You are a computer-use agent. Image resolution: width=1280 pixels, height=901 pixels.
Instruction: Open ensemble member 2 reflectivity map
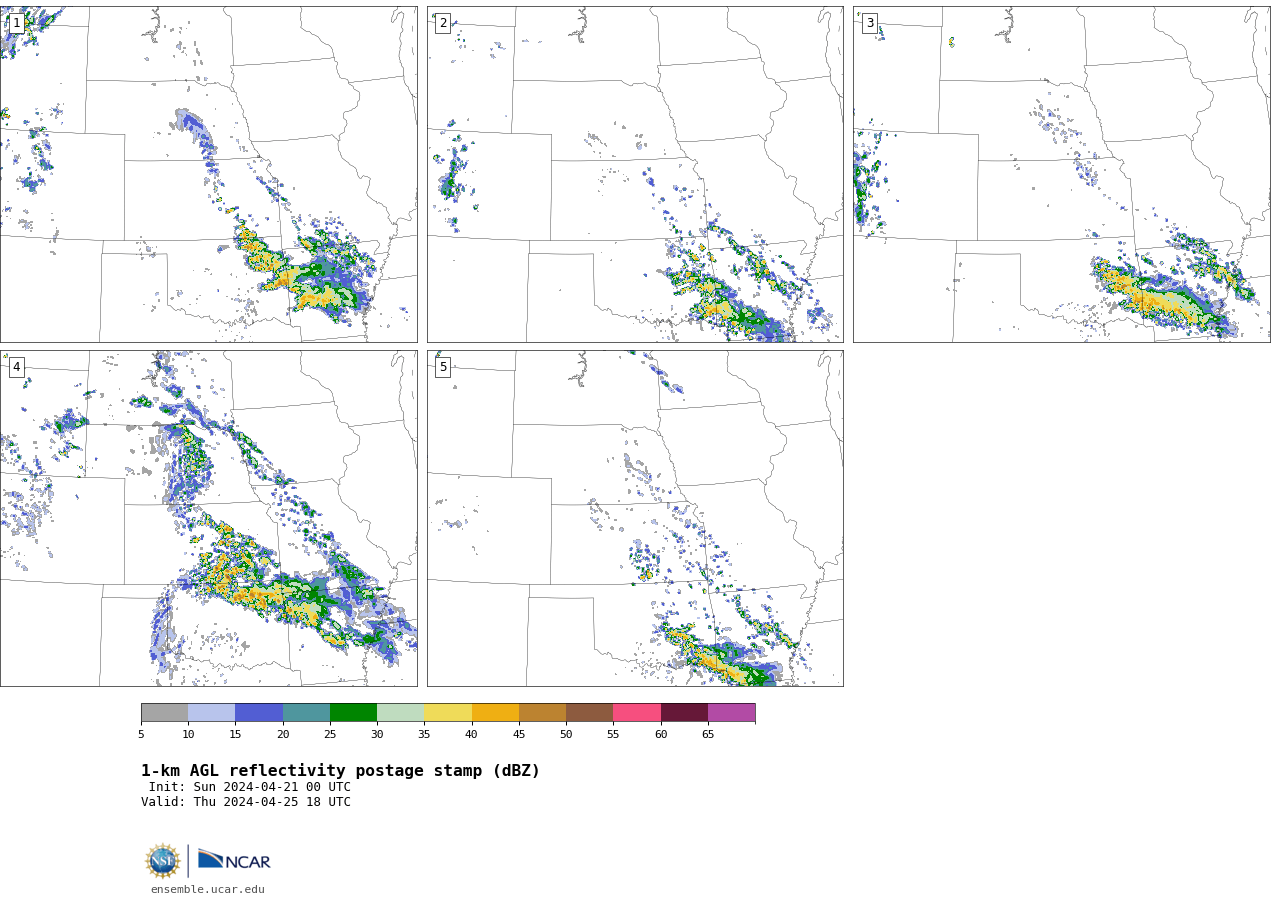coord(635,174)
